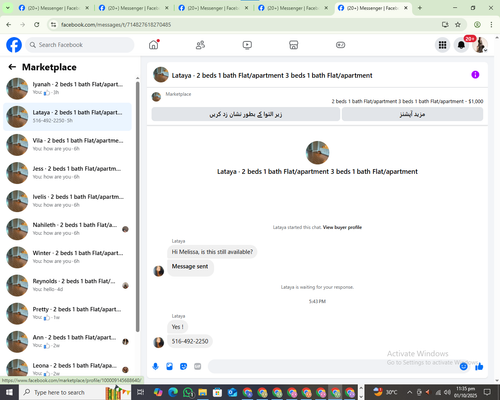Open the Gaming icon in top bar
The image size is (500, 400).
pos(340,45)
